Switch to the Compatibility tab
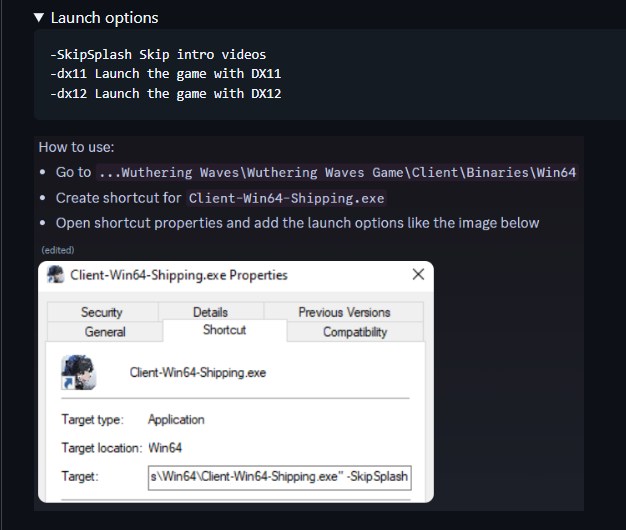 tap(355, 332)
